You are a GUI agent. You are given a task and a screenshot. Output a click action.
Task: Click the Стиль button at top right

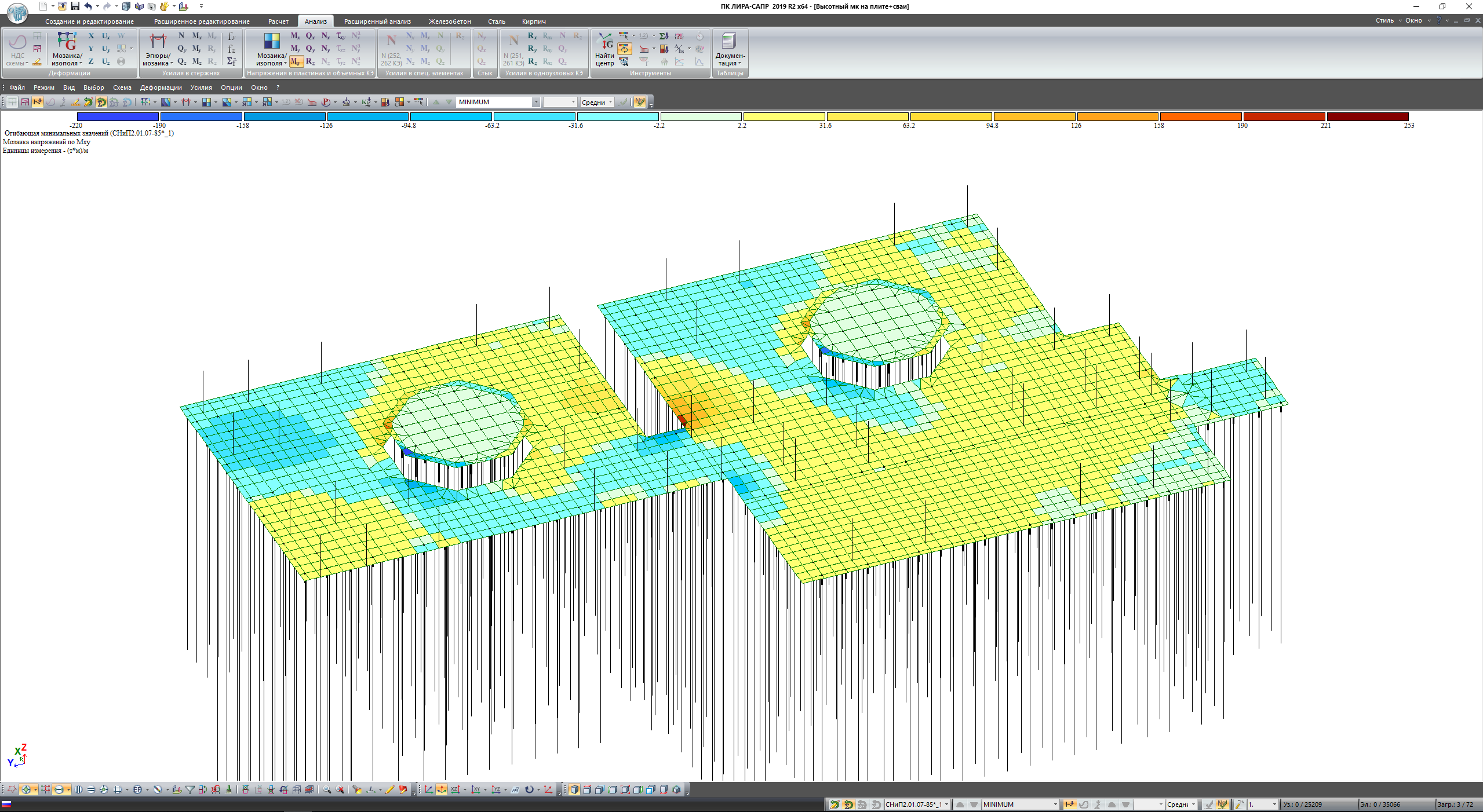pyautogui.click(x=1384, y=20)
